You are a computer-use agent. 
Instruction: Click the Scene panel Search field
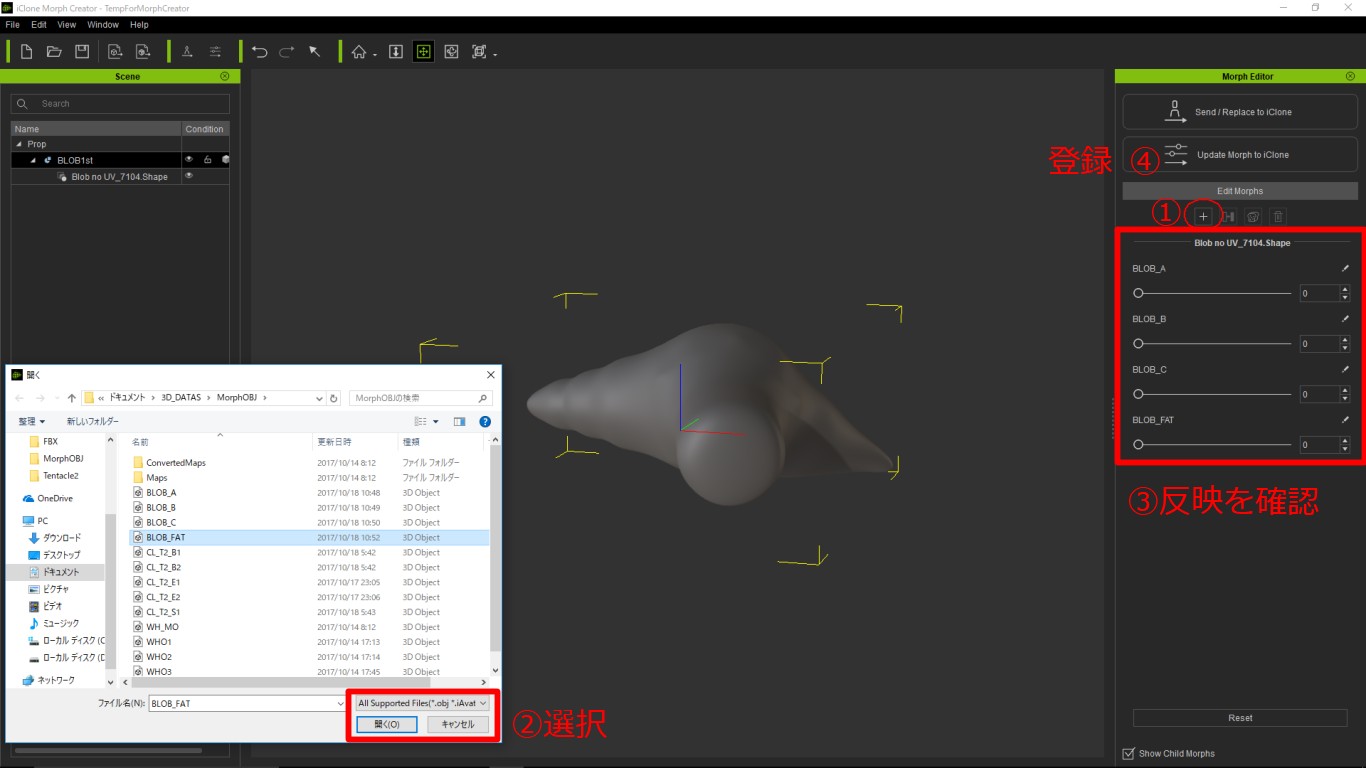[120, 103]
